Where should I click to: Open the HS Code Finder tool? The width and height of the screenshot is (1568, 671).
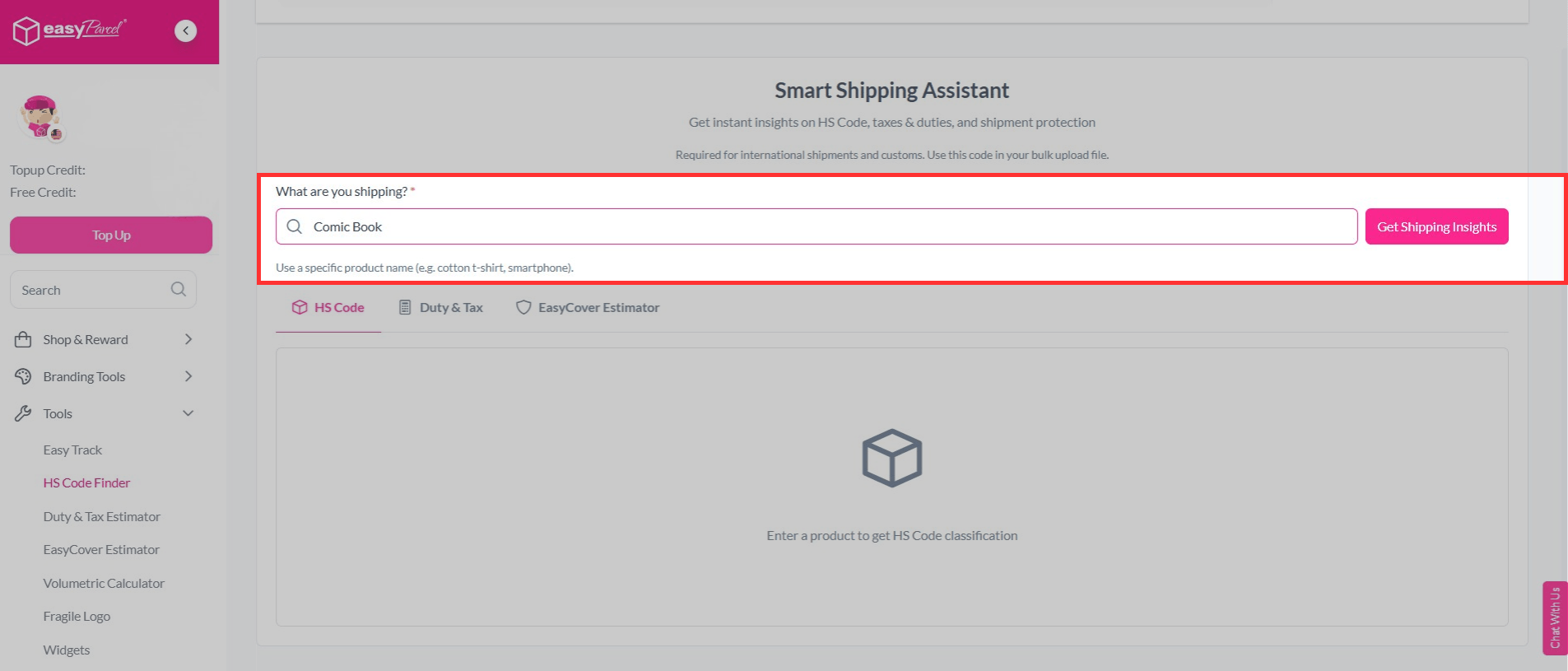(x=86, y=482)
